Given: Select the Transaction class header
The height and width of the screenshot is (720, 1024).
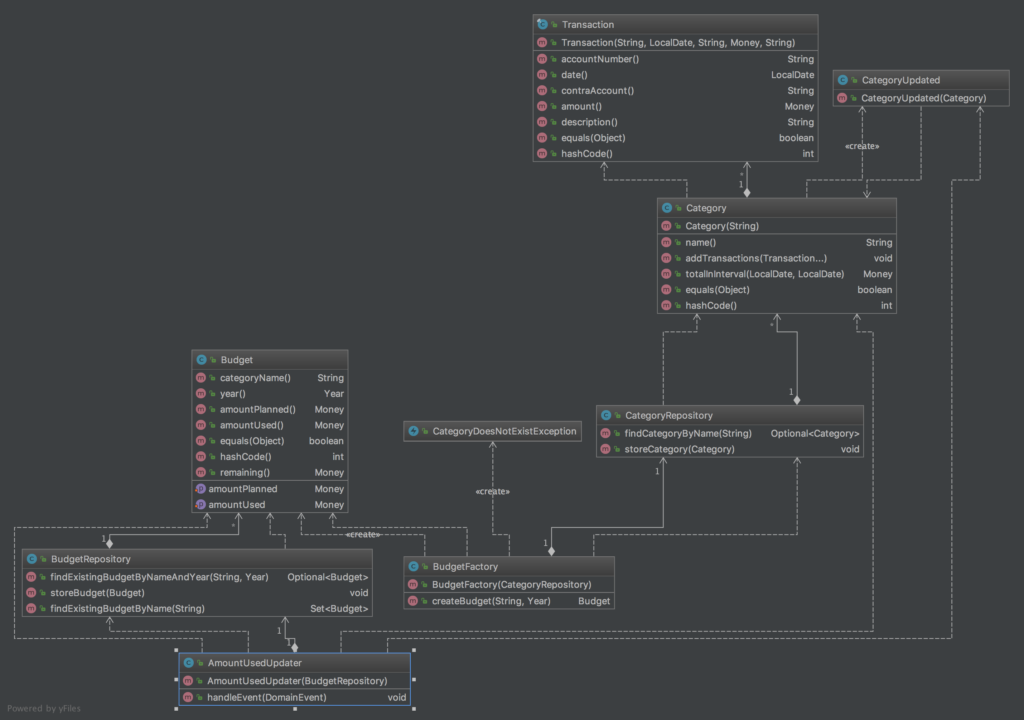Looking at the screenshot, I should pyautogui.click(x=675, y=24).
